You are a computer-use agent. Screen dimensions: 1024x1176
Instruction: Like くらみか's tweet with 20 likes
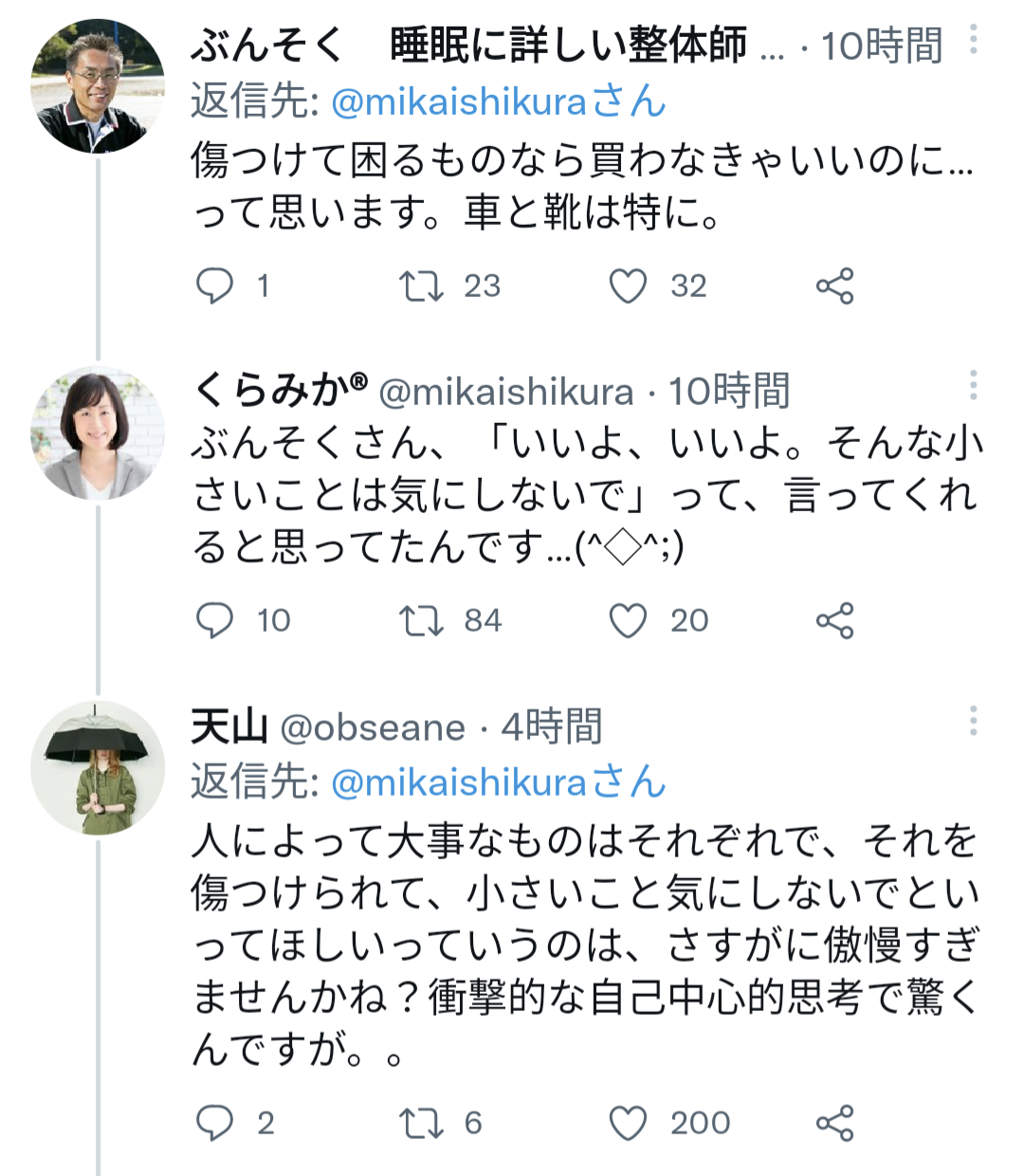point(628,620)
